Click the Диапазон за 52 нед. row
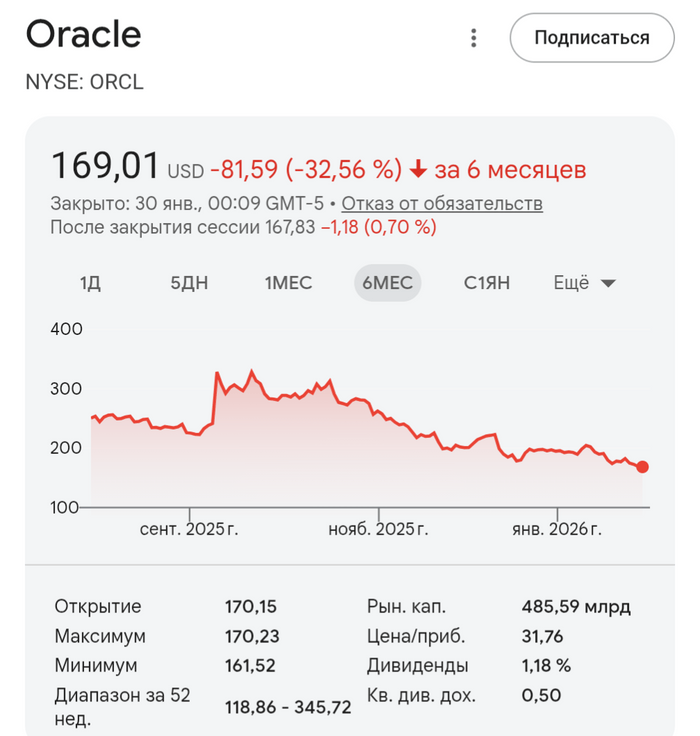Screen dimensions: 700x736 (x=122, y=706)
